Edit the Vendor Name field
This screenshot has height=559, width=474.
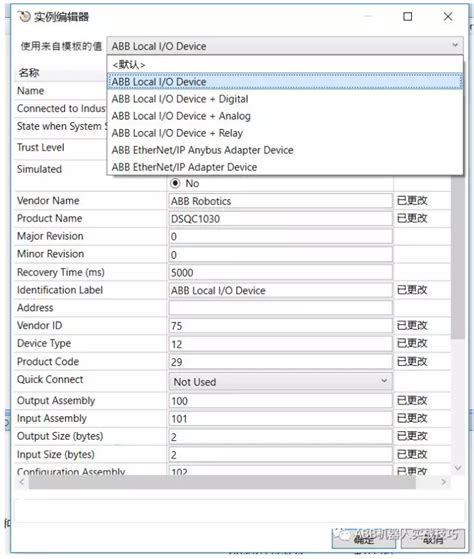pyautogui.click(x=280, y=201)
